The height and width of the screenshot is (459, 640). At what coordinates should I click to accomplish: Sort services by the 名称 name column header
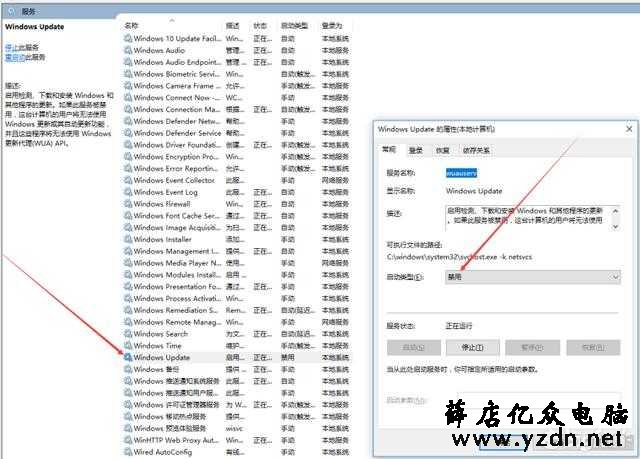coord(131,25)
